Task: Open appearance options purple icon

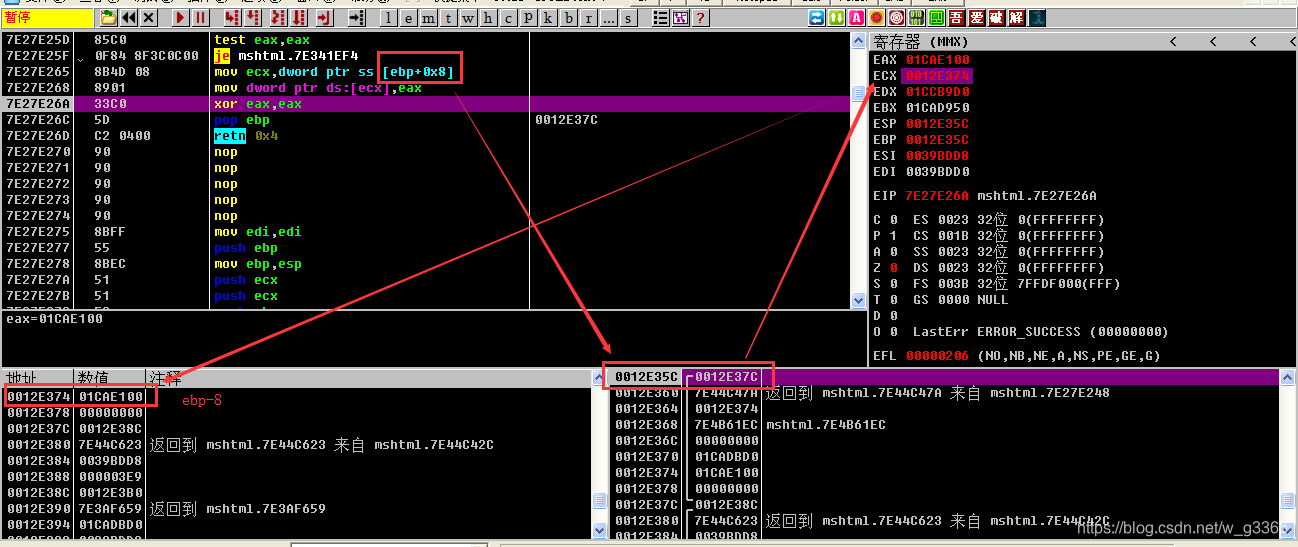Action: point(680,18)
